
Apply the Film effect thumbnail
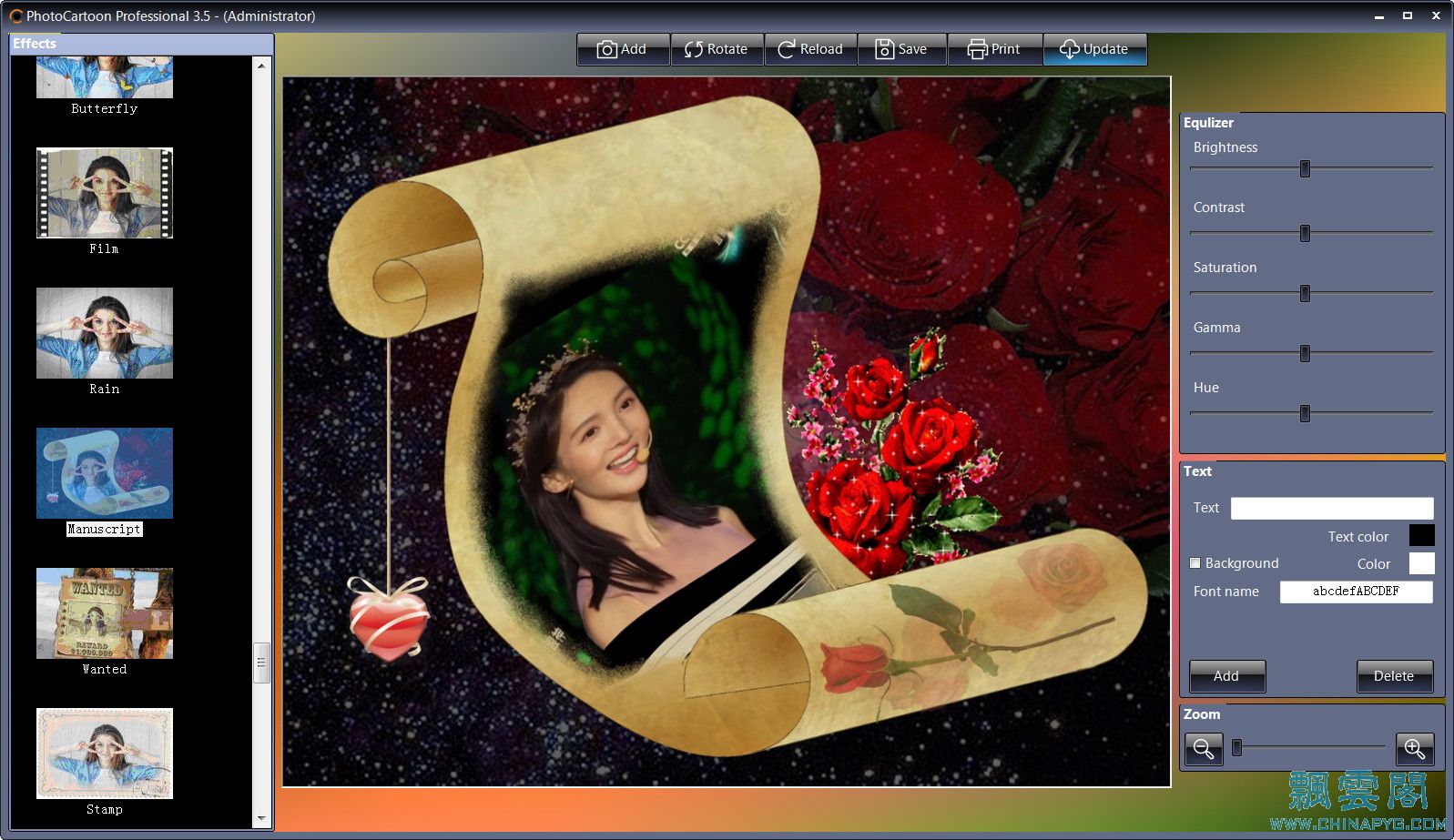coord(105,193)
